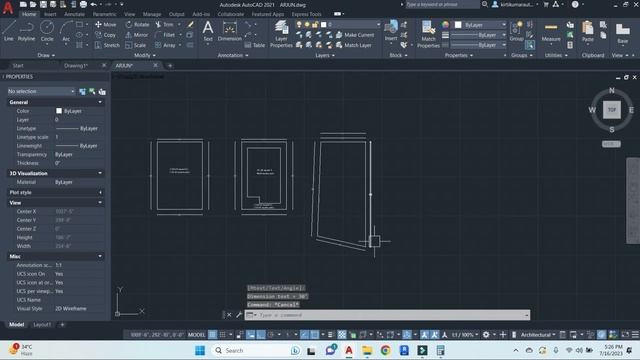Collapse the Misc properties section

click(100, 256)
